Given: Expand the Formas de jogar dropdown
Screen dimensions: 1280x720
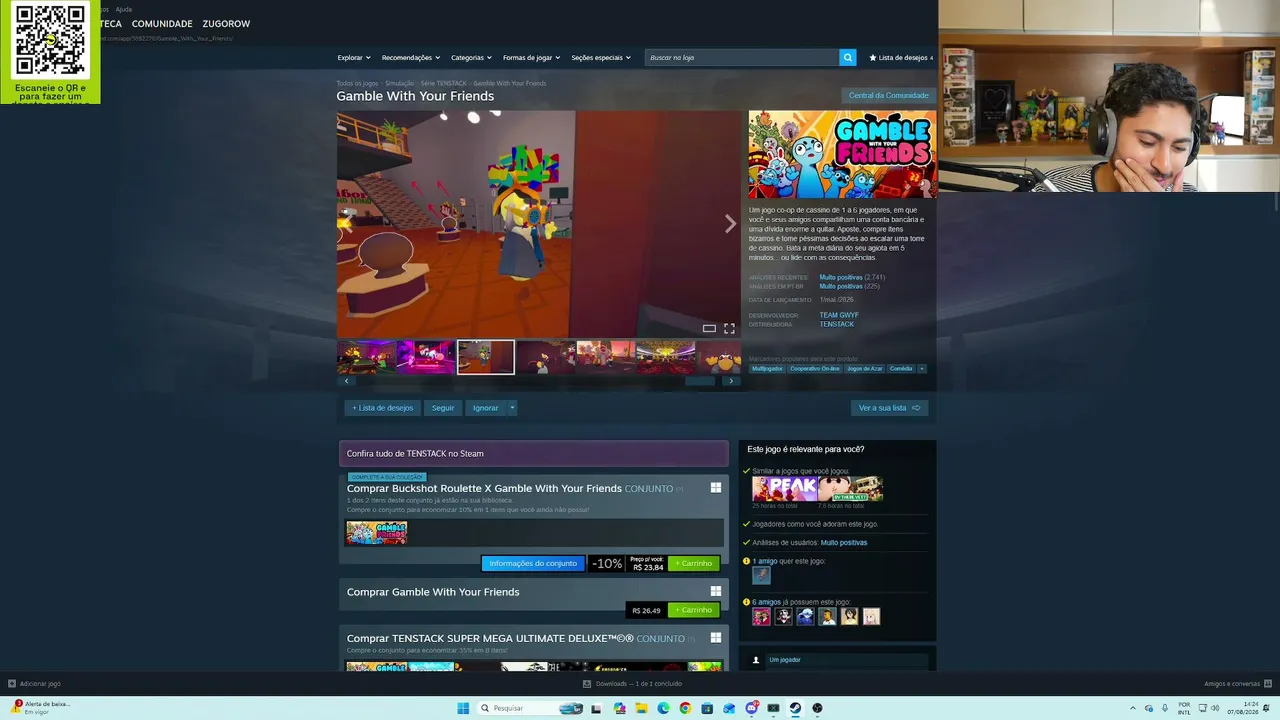Looking at the screenshot, I should pos(531,58).
